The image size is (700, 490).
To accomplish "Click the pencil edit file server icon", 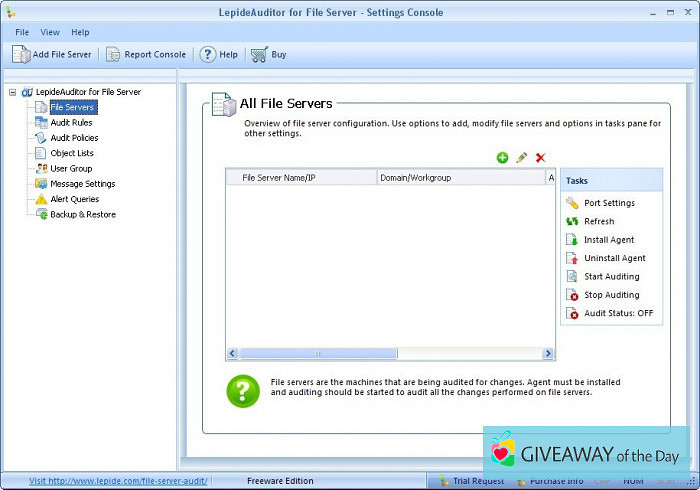I will coord(521,158).
